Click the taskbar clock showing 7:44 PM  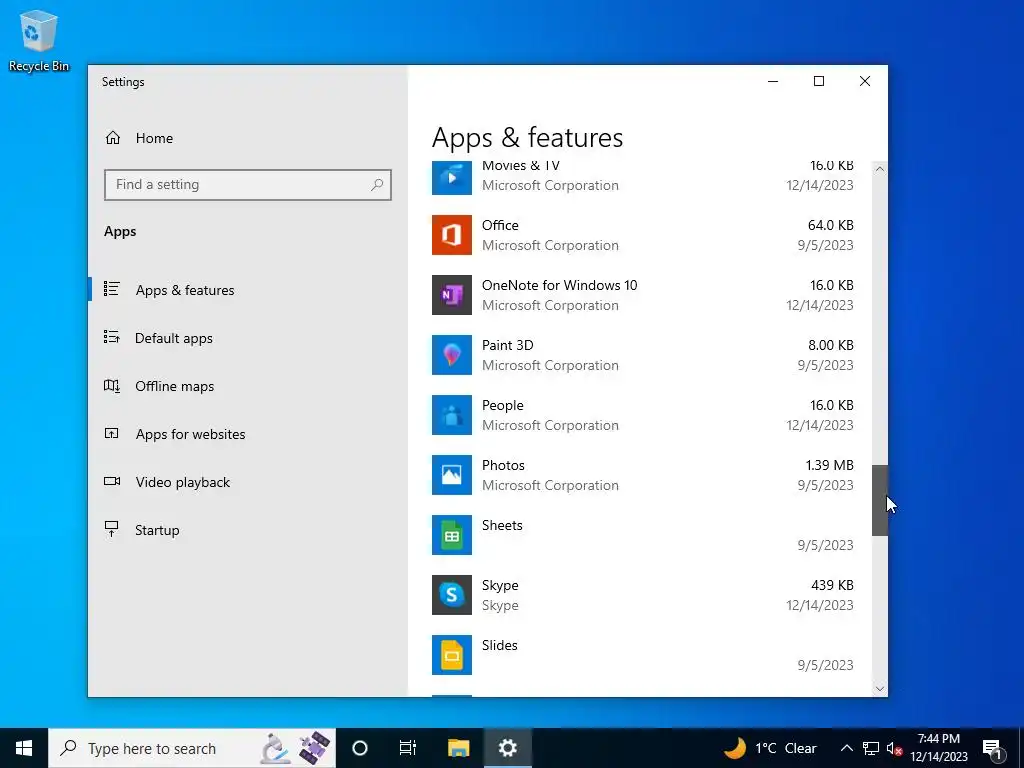[x=938, y=748]
